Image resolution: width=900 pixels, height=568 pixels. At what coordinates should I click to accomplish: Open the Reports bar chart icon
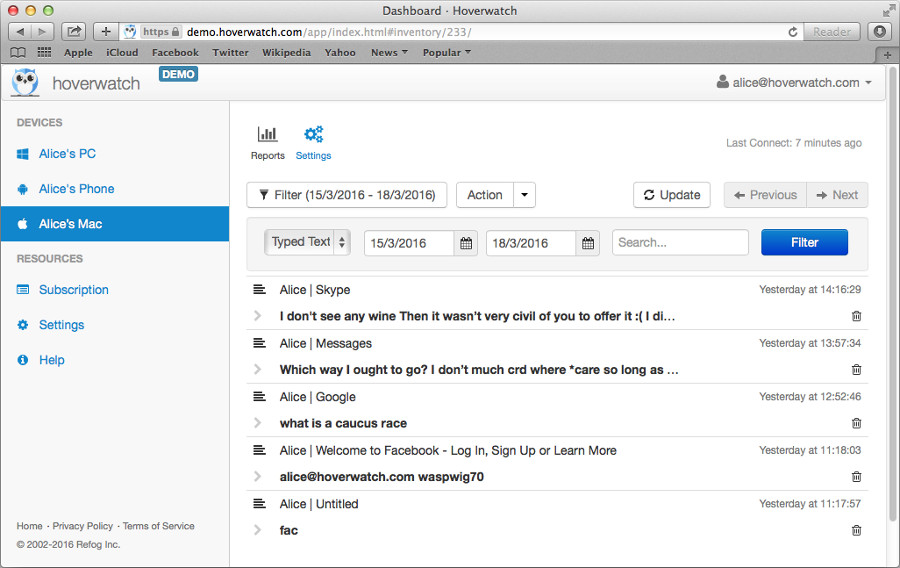(x=267, y=135)
